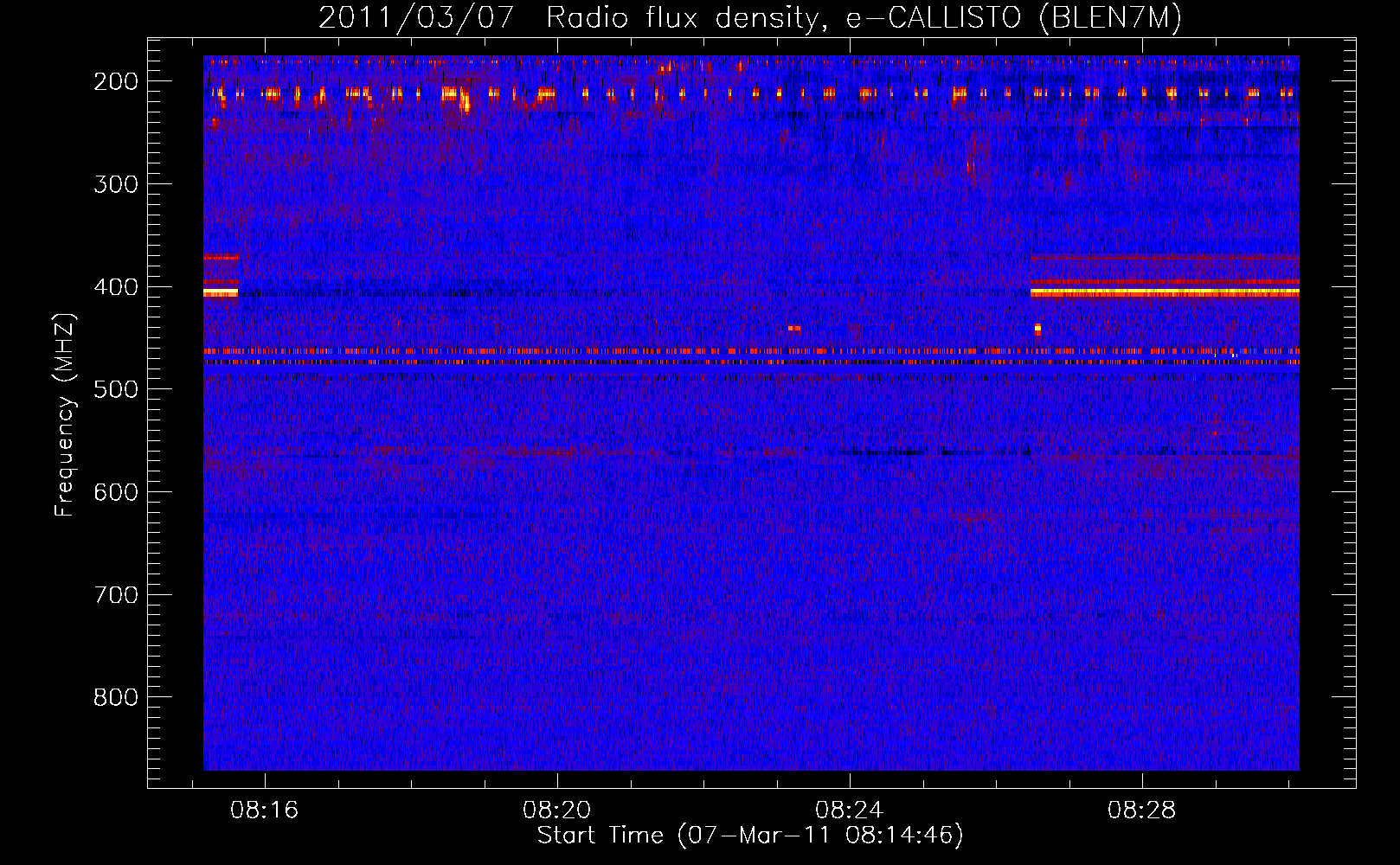Click the bright 400 MHz band starting near 08:26

click(1165, 292)
